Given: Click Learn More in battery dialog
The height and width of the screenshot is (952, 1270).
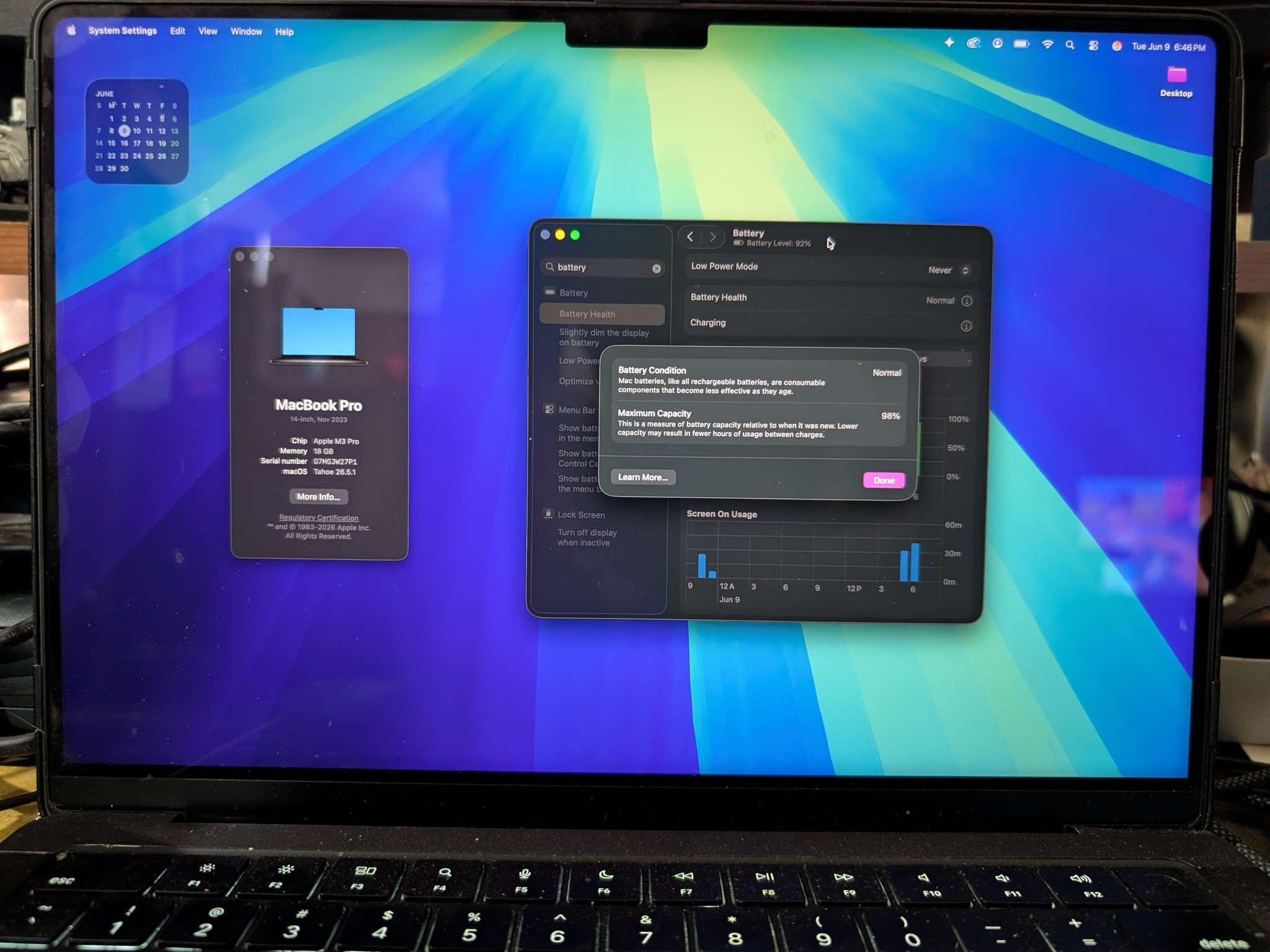Looking at the screenshot, I should [x=643, y=477].
